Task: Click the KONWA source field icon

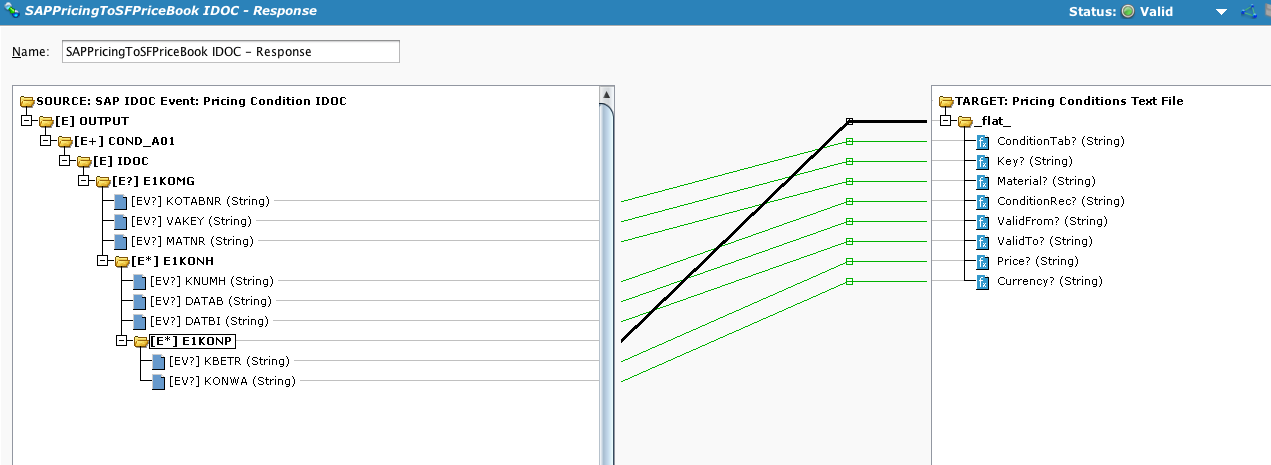Action: point(159,381)
